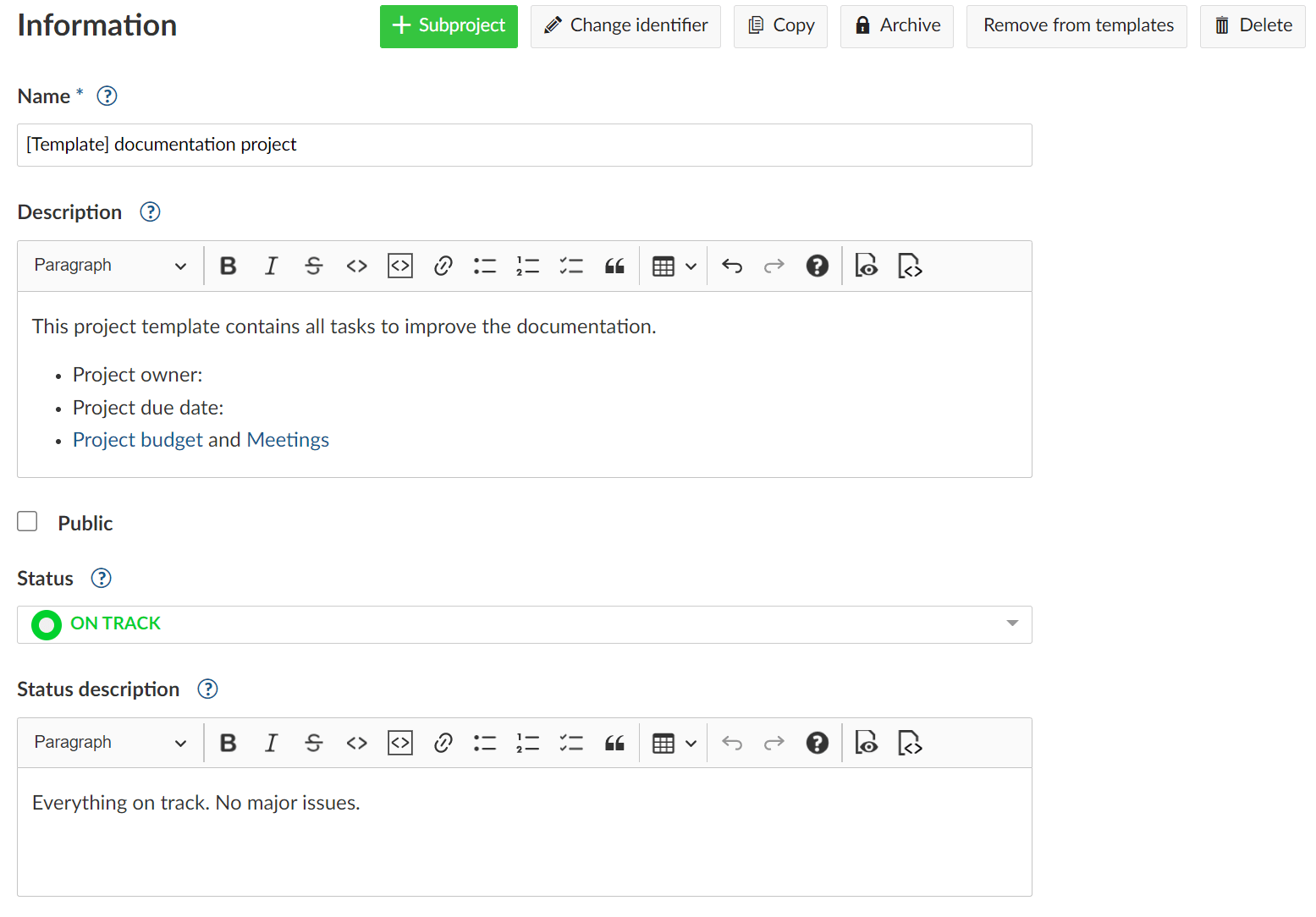Open the Paragraph style dropdown
The width and height of the screenshot is (1316, 917).
tap(108, 265)
